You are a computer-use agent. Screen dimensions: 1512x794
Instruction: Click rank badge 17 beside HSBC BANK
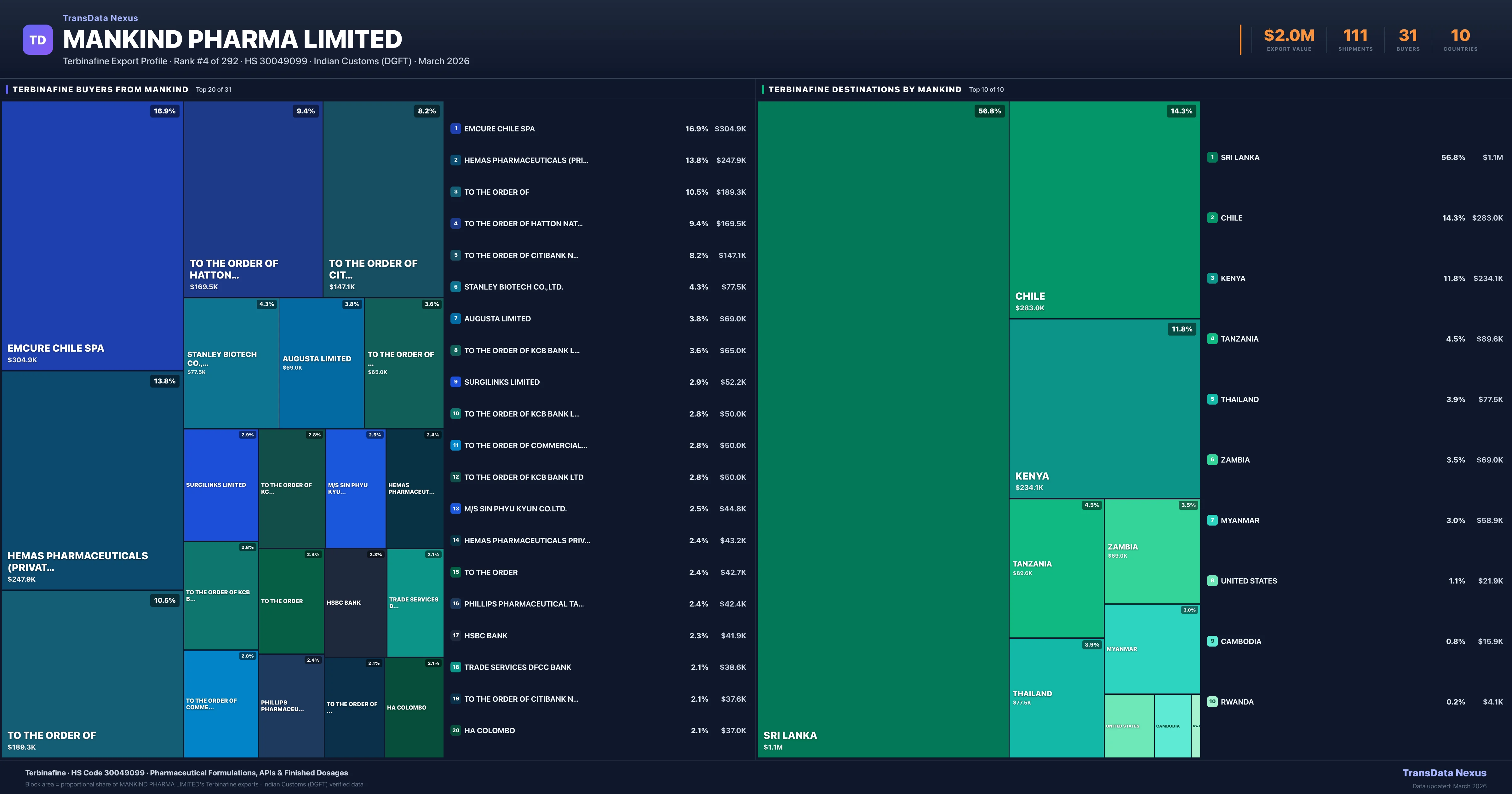[x=455, y=636]
